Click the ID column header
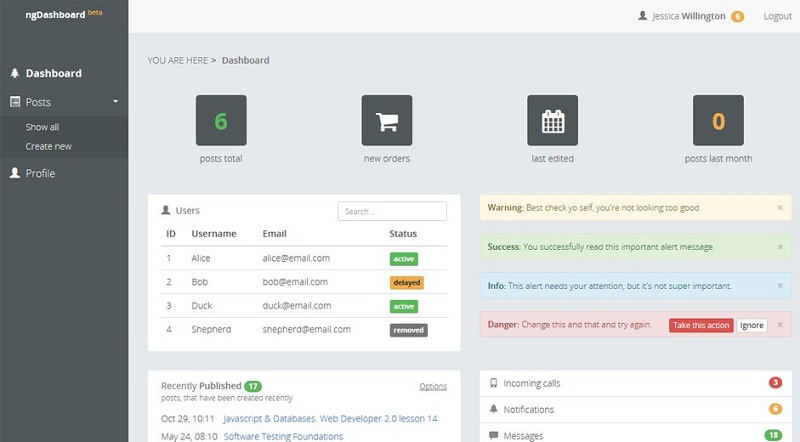The width and height of the screenshot is (800, 442). [x=171, y=234]
